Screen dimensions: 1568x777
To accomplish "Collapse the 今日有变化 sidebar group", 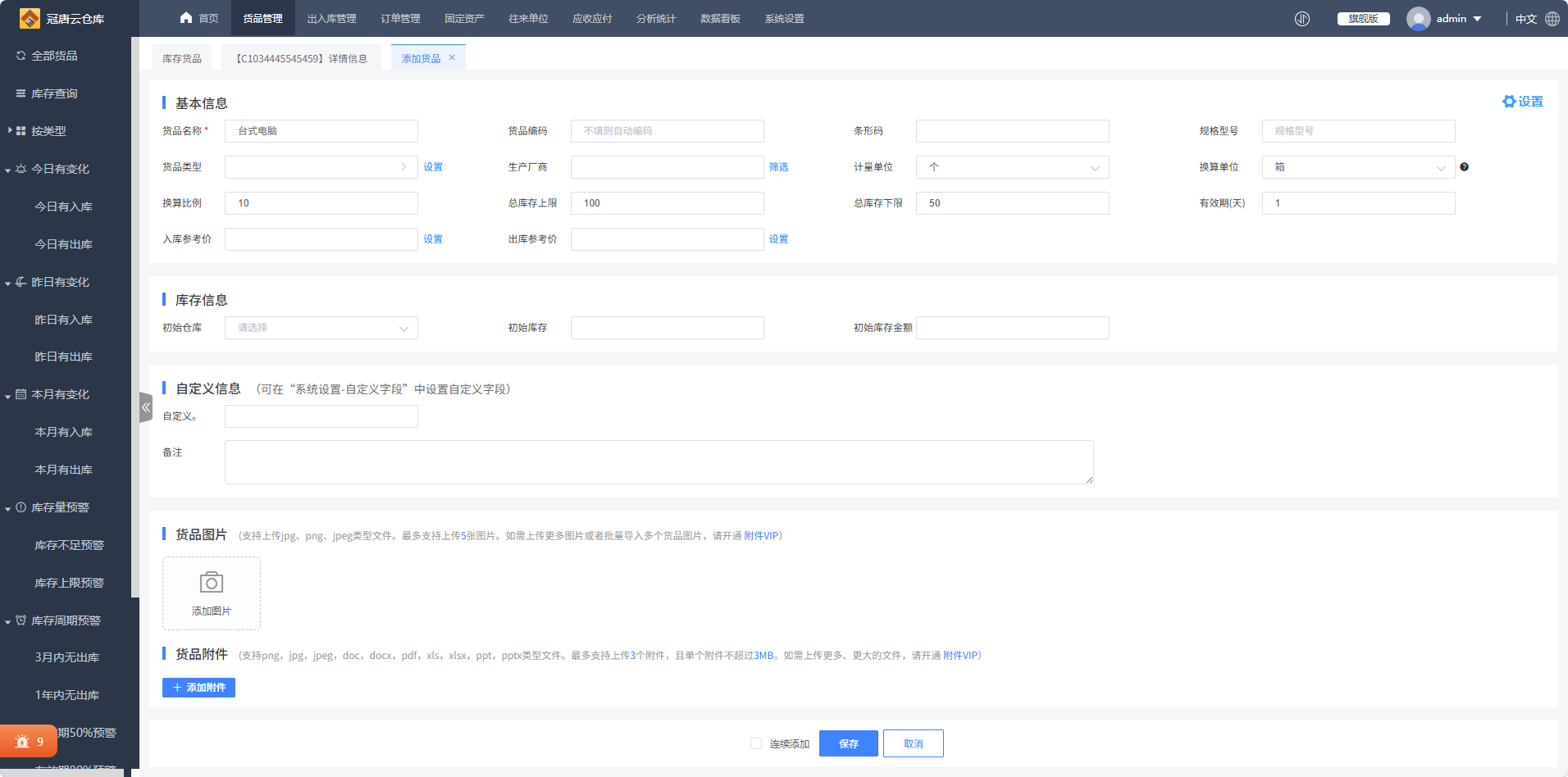I will click(x=8, y=170).
